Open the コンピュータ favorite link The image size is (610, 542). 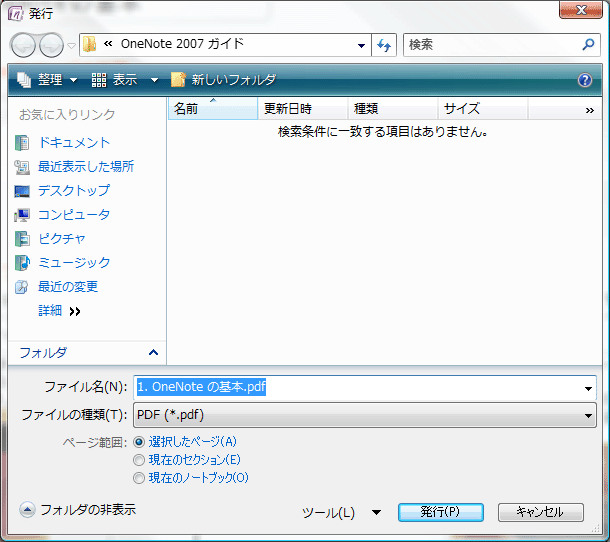74,215
